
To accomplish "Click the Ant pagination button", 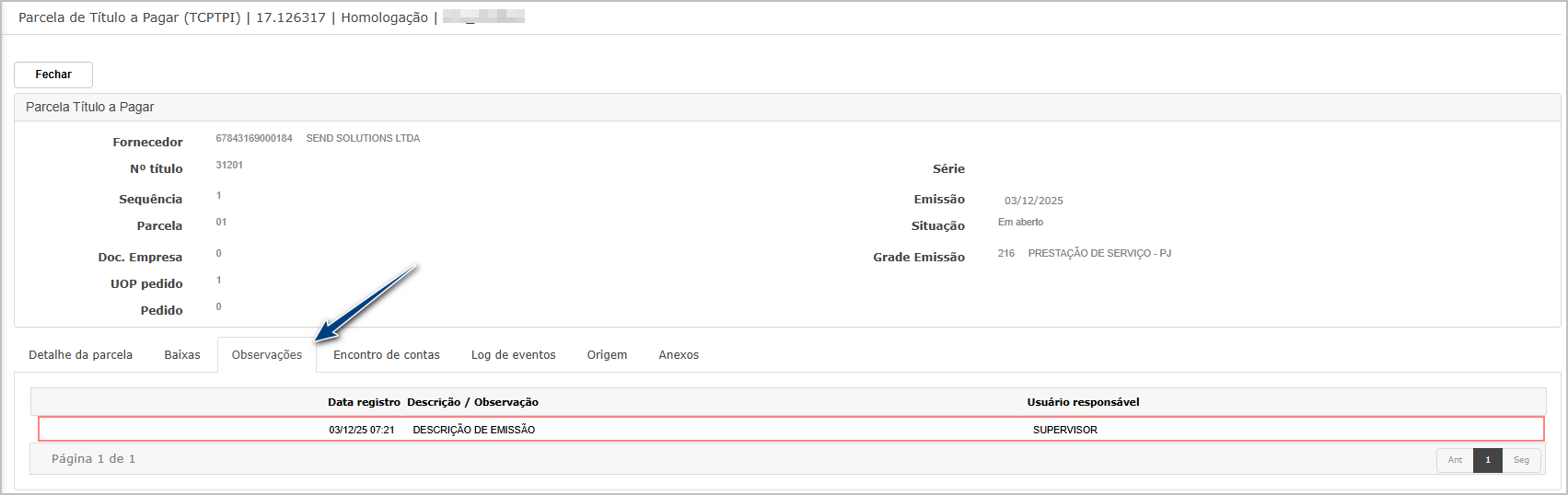I will click(1455, 460).
